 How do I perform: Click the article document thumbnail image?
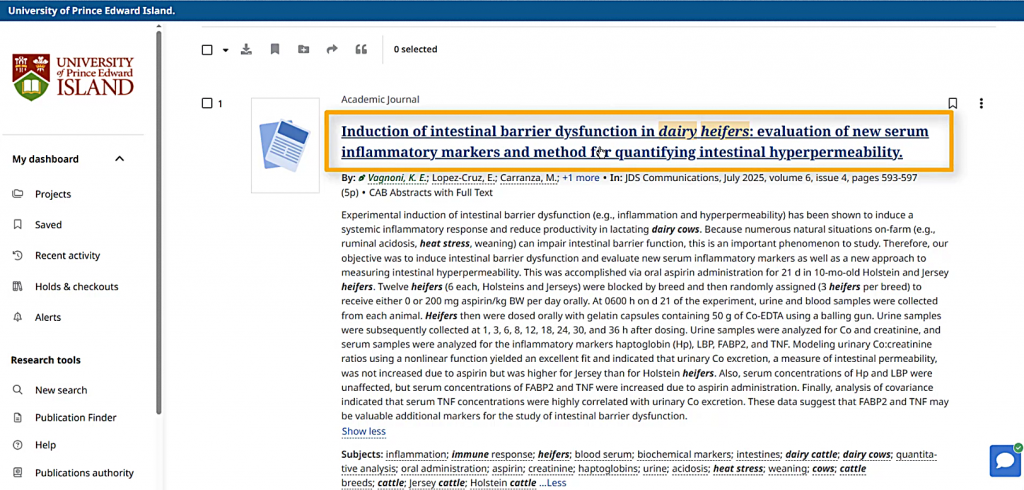(x=284, y=144)
